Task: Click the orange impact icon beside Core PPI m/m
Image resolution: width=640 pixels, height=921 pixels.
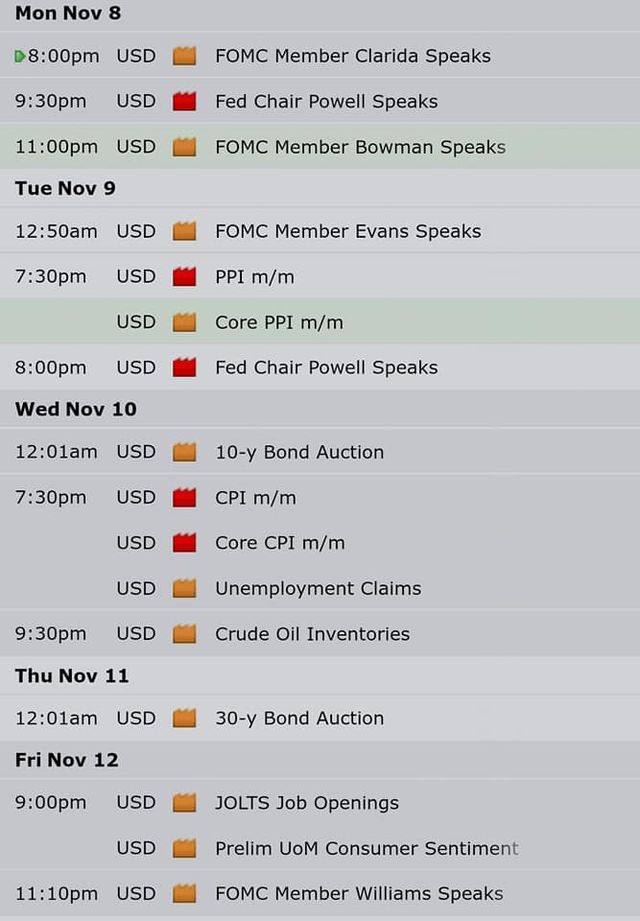Action: point(184,322)
